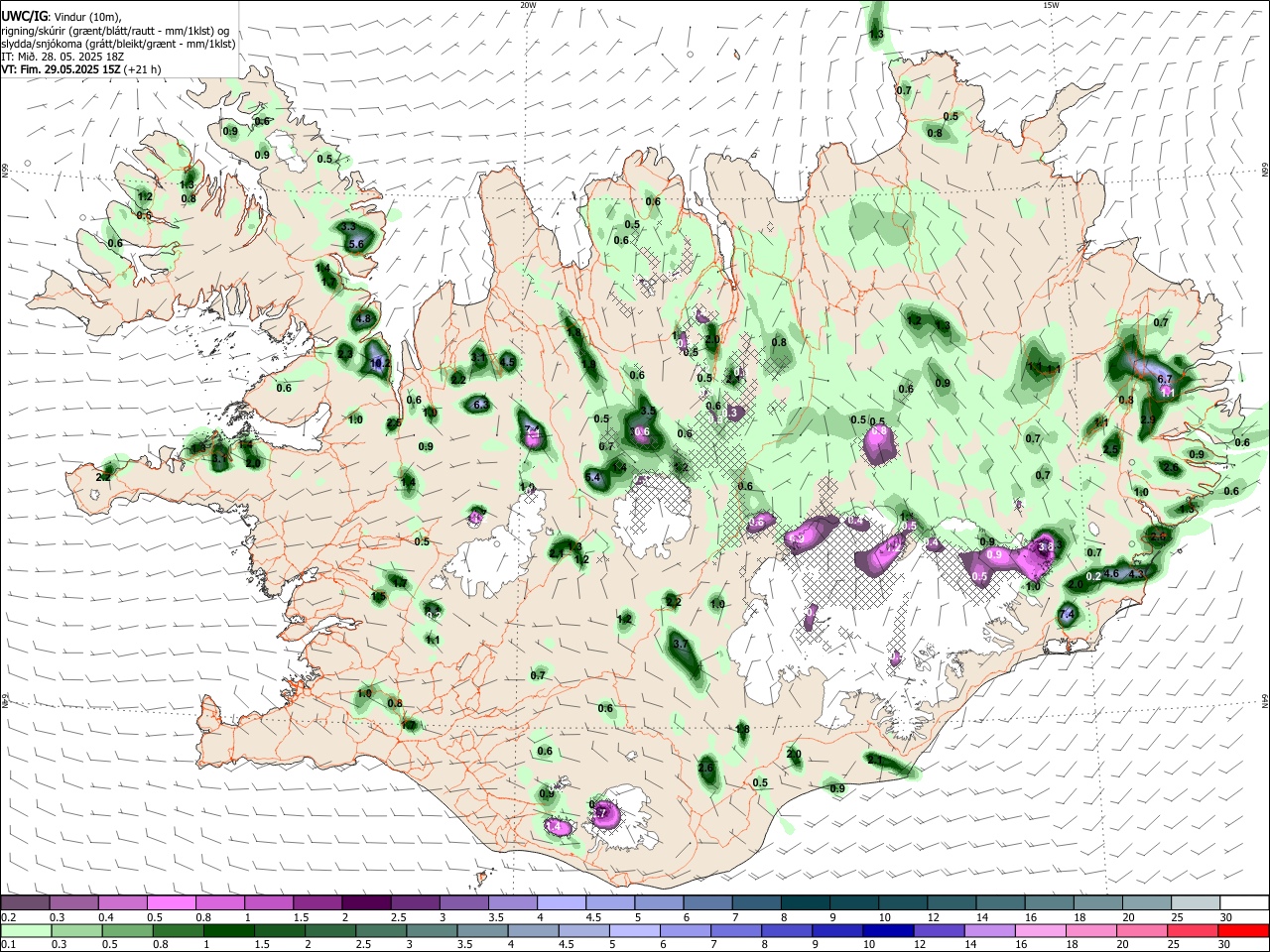Image resolution: width=1270 pixels, height=952 pixels.
Task: Click the 5.6 precipitation value
Action: tap(357, 244)
